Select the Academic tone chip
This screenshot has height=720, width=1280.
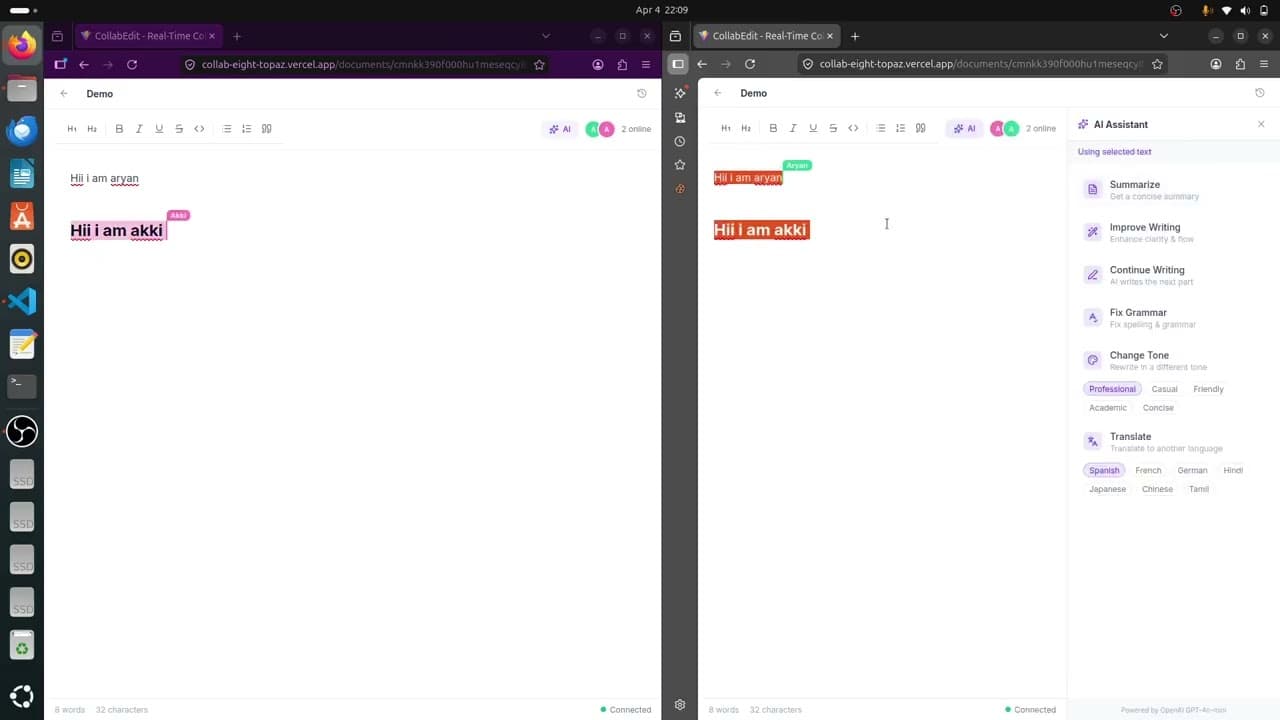[1108, 408]
